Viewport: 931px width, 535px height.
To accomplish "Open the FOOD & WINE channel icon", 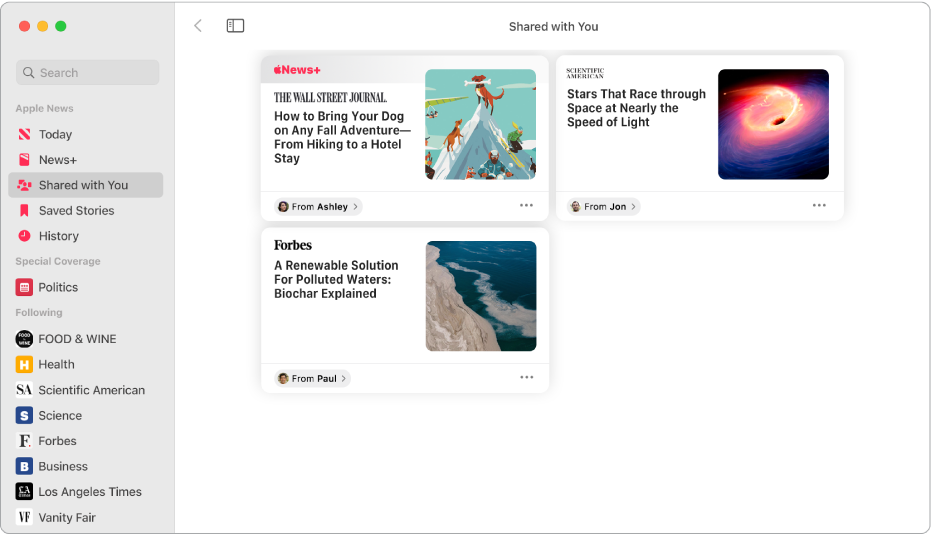I will [x=24, y=339].
